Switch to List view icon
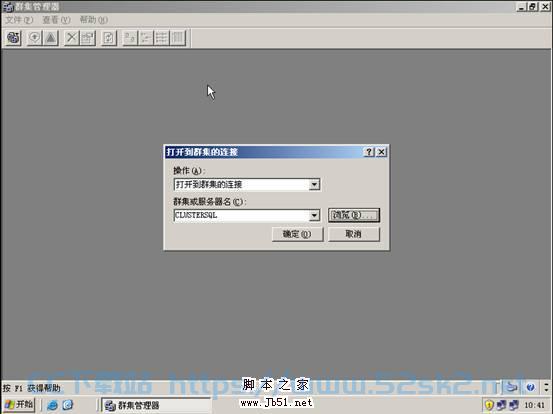The width and height of the screenshot is (553, 414). 162,38
